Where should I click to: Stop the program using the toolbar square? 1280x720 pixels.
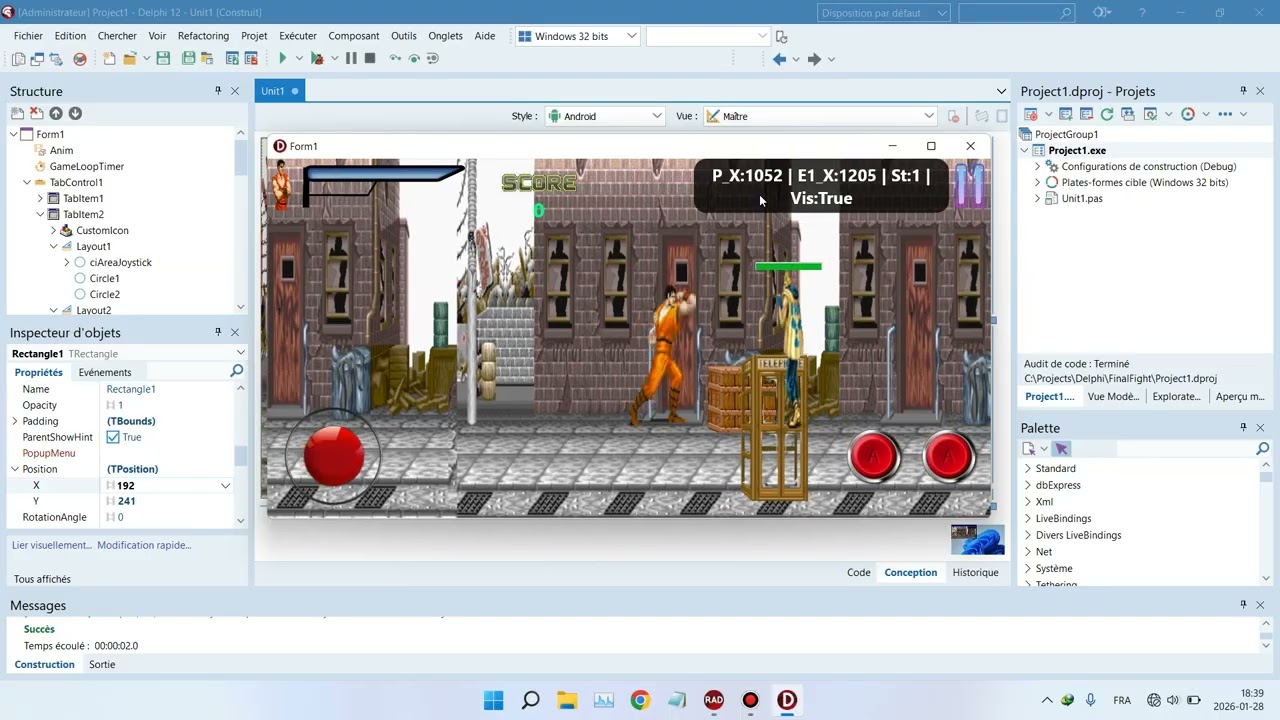370,58
